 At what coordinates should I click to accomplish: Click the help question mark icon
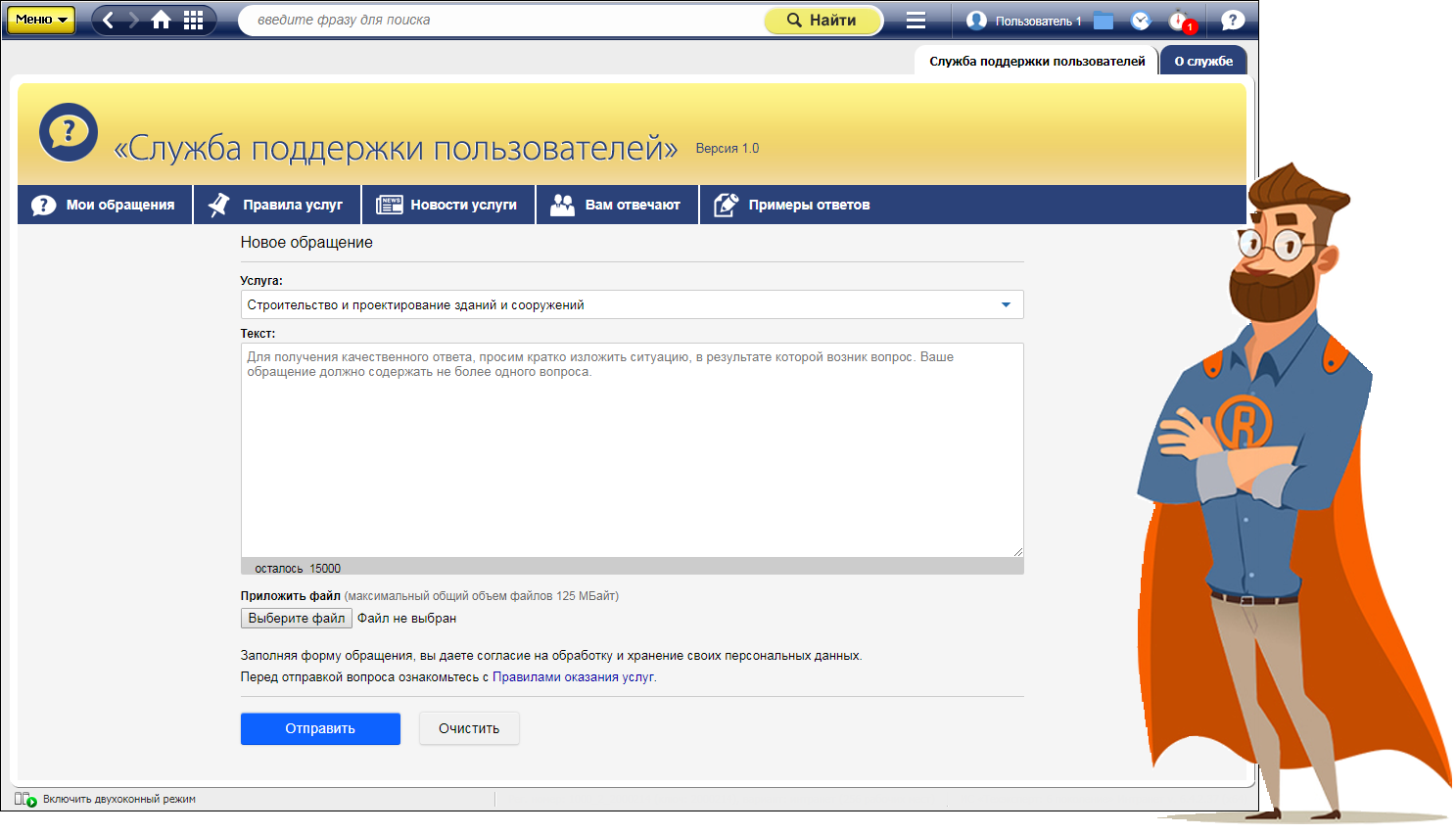point(1233,21)
